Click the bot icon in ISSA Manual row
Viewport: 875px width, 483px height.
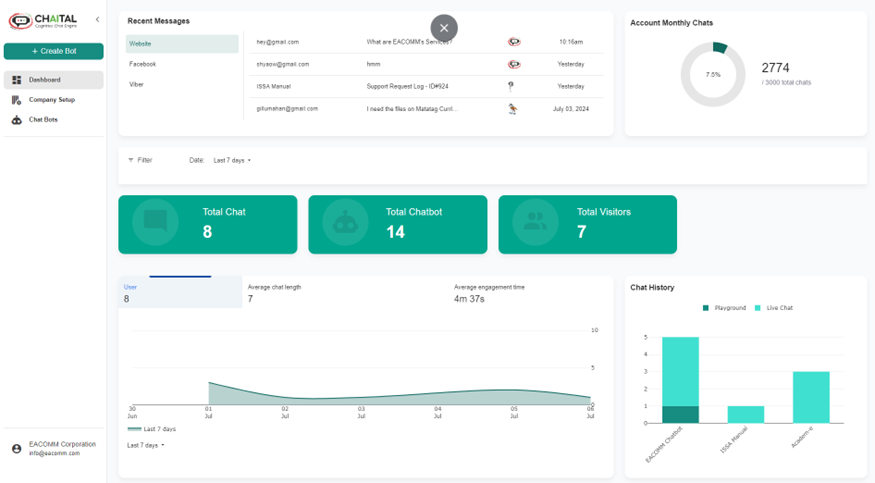click(x=511, y=86)
